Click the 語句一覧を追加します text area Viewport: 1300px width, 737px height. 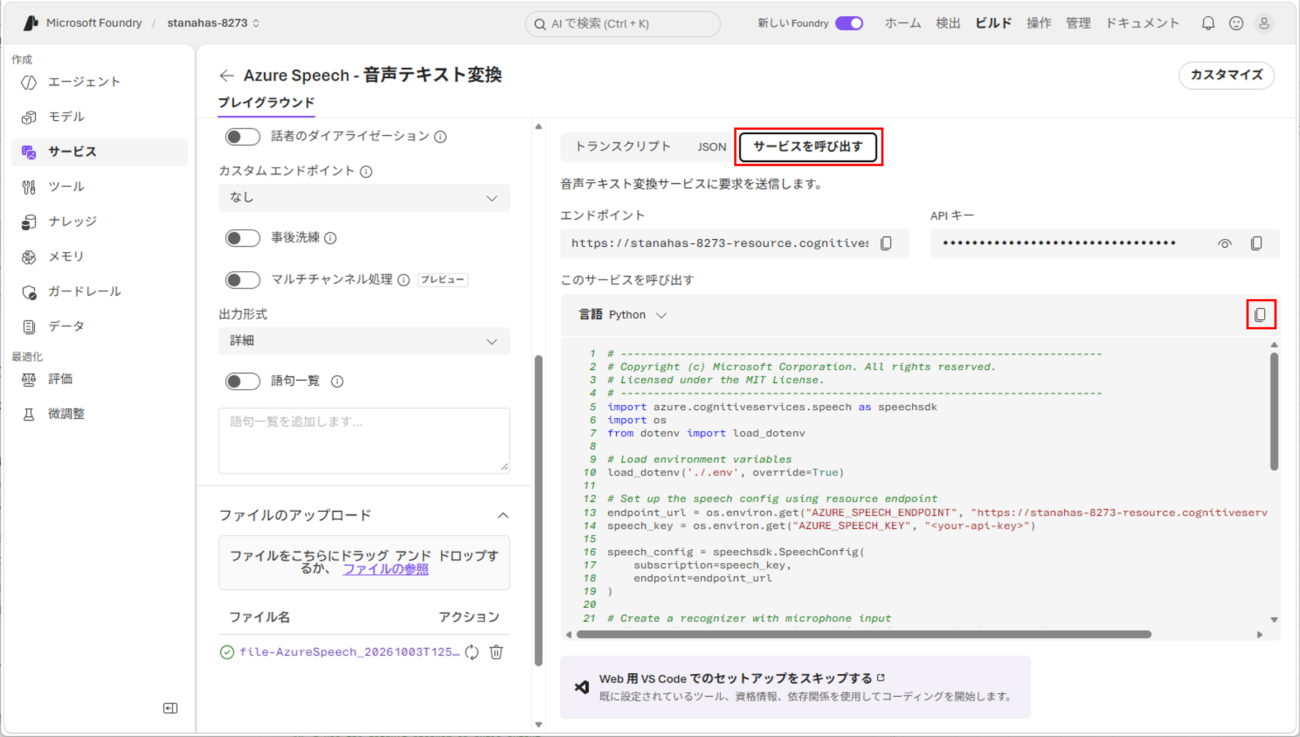364,440
